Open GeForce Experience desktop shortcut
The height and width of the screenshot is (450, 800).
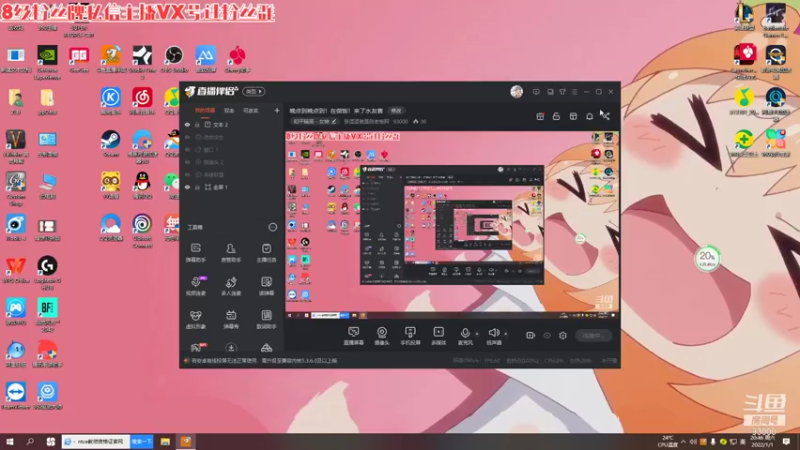coord(47,62)
